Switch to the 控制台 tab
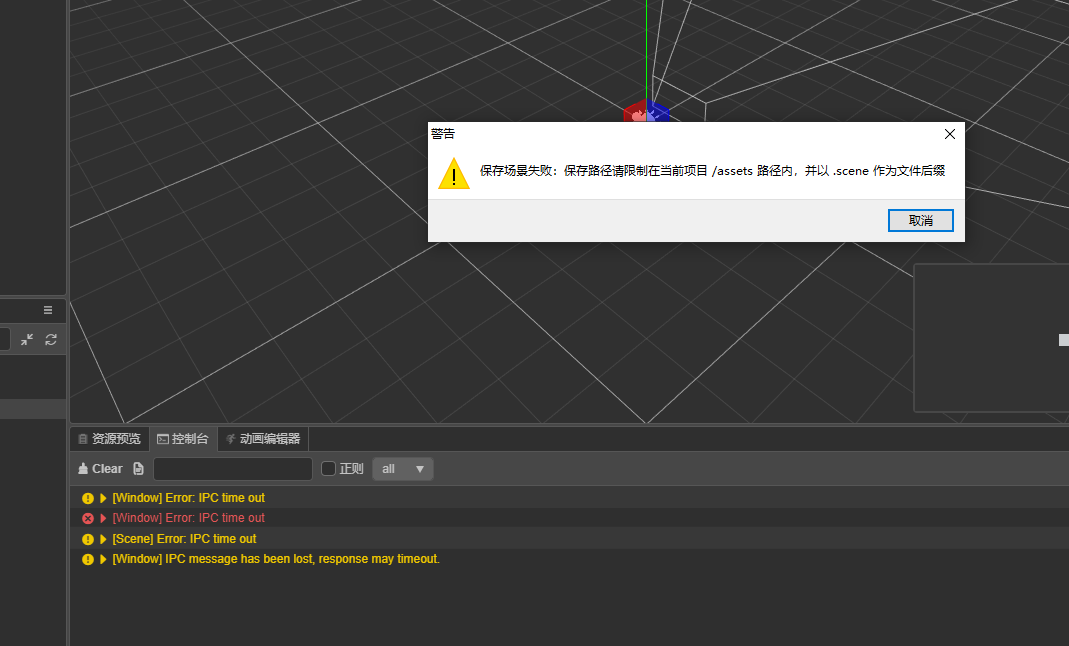This screenshot has width=1069, height=646. coord(183,439)
